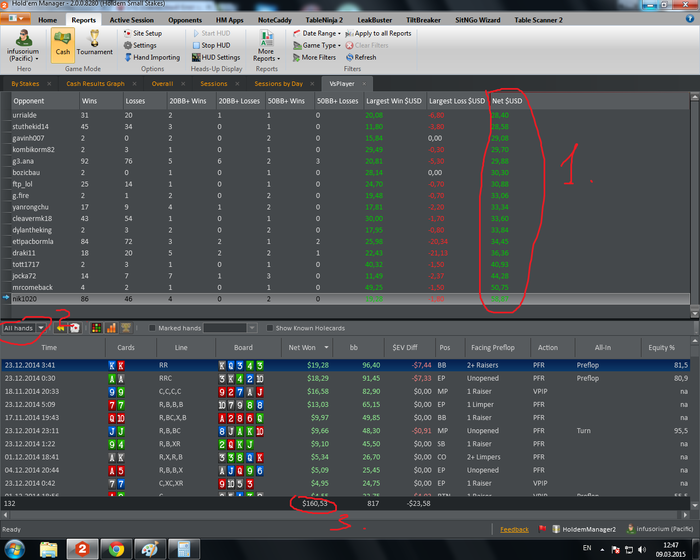Sort by Net $USD column header
Image resolution: width=700 pixels, height=560 pixels.
tap(507, 101)
